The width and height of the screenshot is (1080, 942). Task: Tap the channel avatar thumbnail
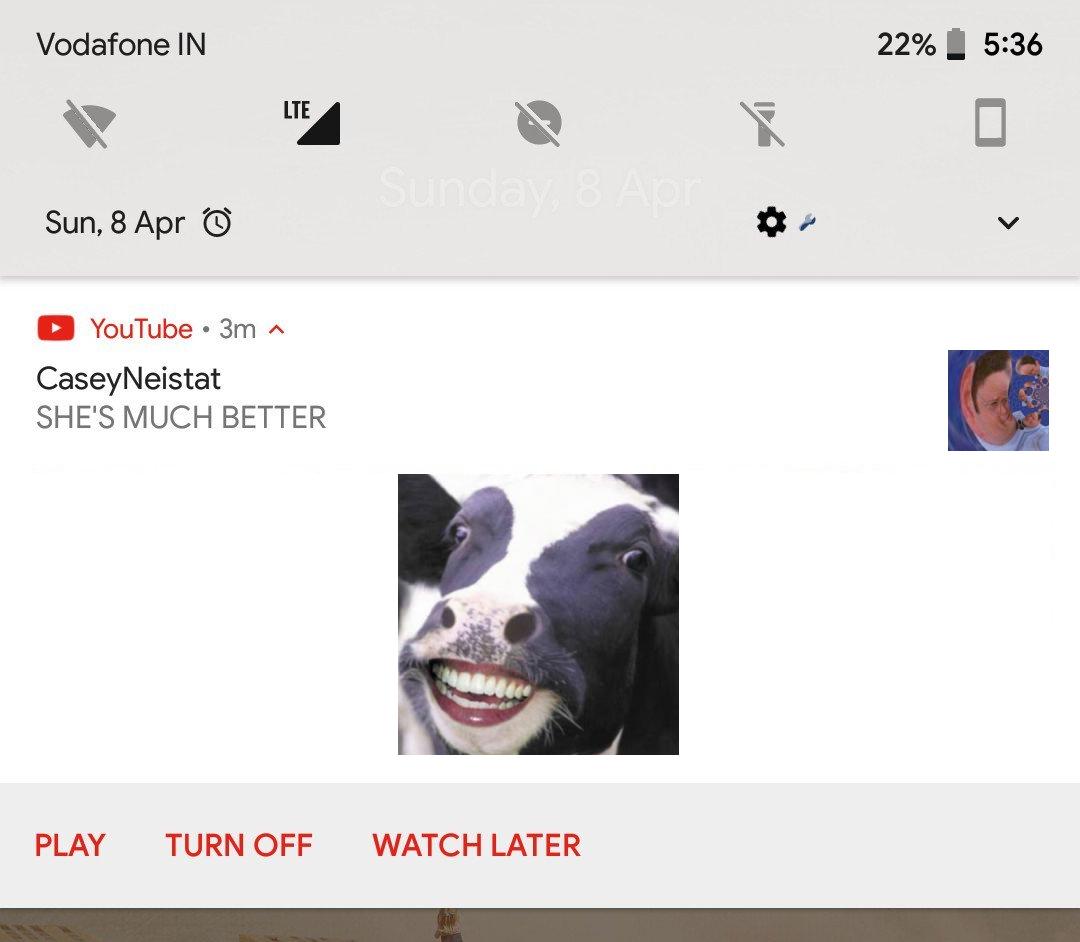click(x=998, y=400)
